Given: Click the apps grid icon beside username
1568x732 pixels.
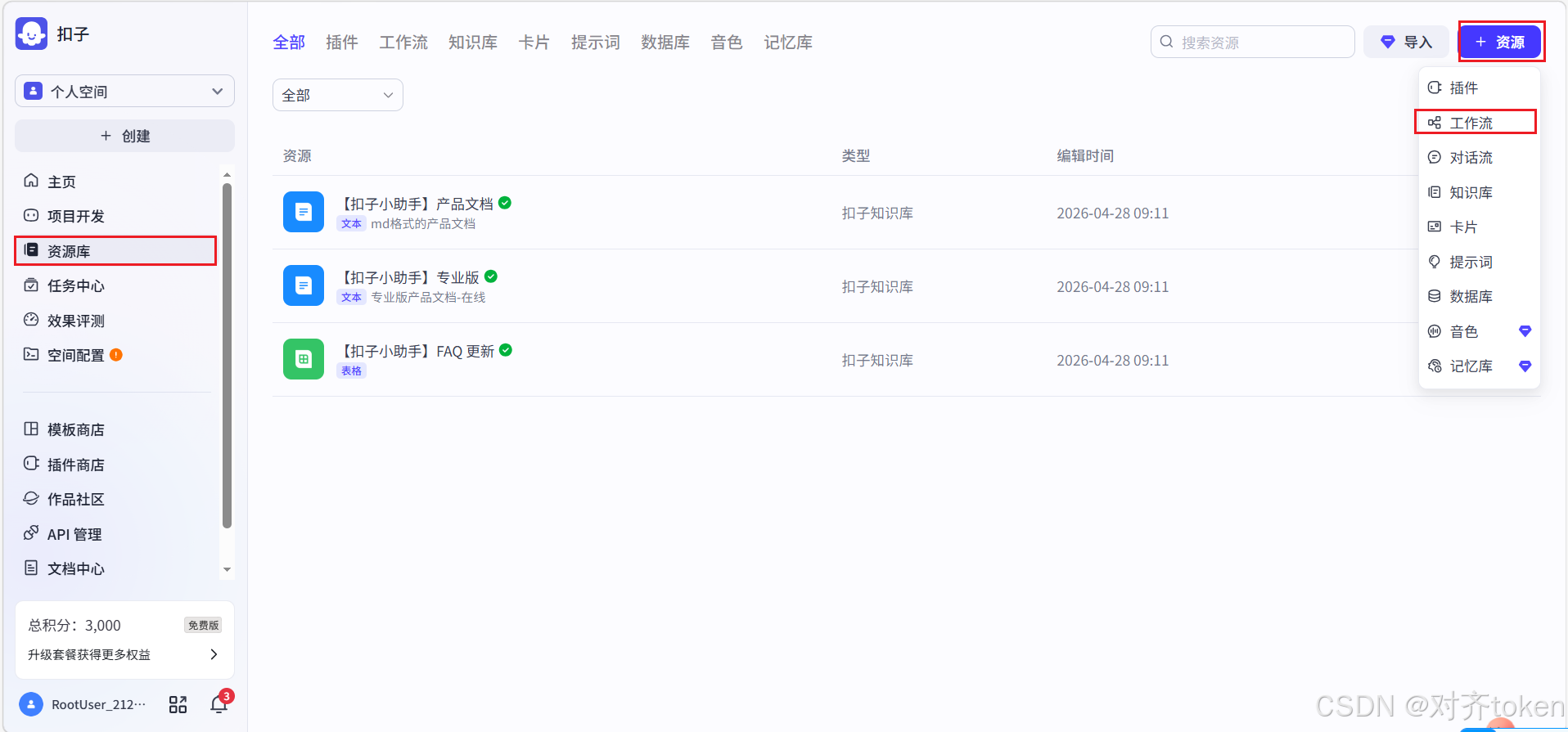Looking at the screenshot, I should [178, 704].
